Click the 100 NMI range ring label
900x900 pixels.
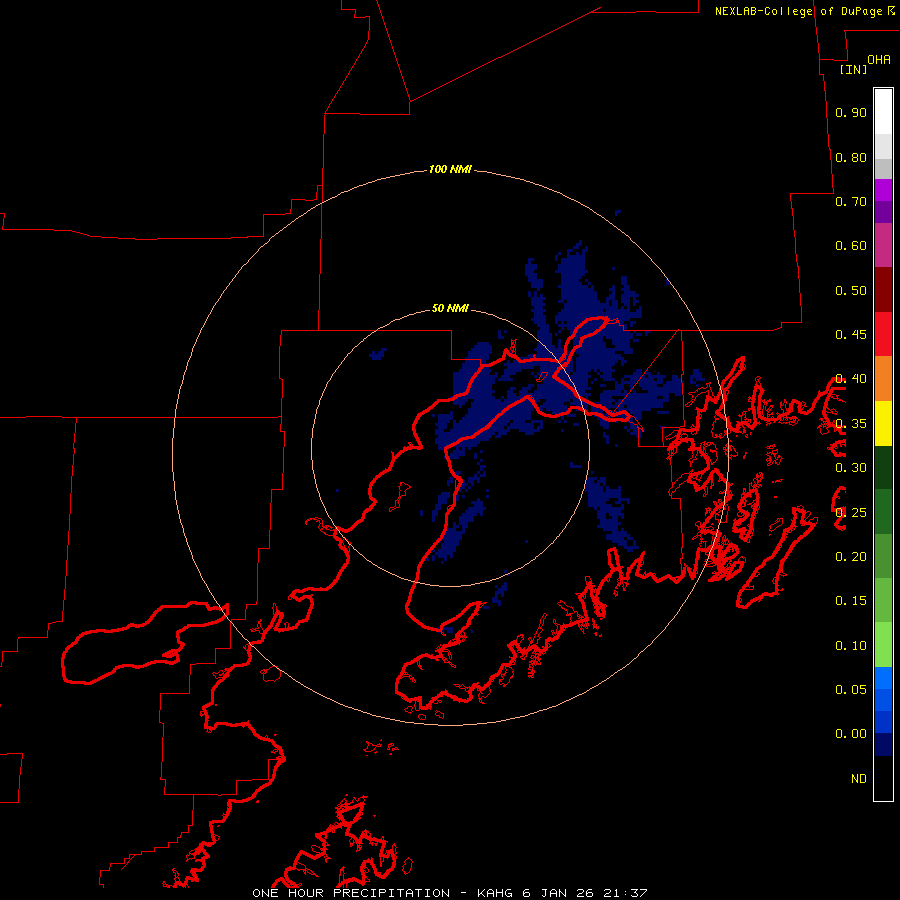450,169
